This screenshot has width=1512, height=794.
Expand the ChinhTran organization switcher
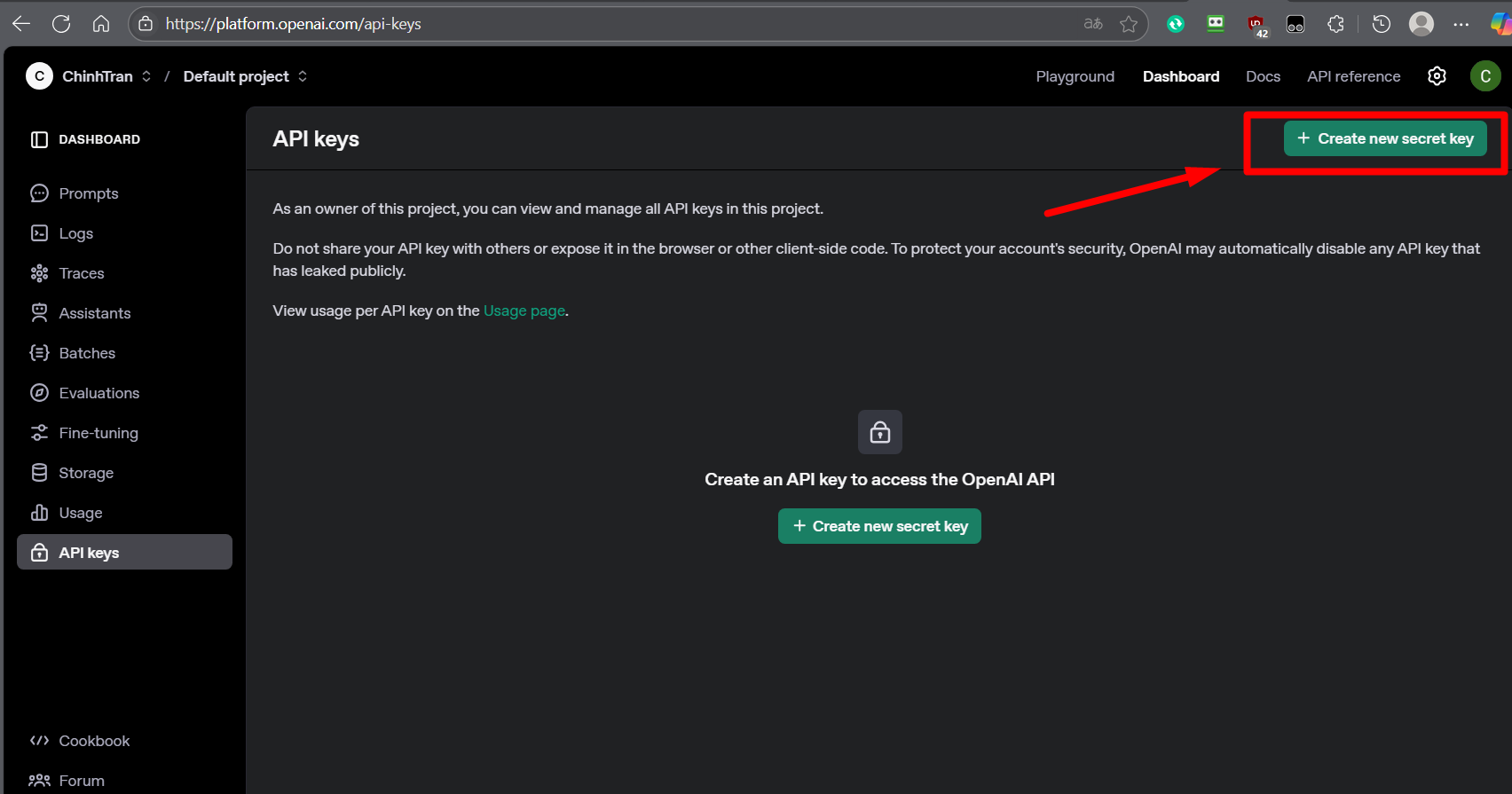tap(146, 76)
